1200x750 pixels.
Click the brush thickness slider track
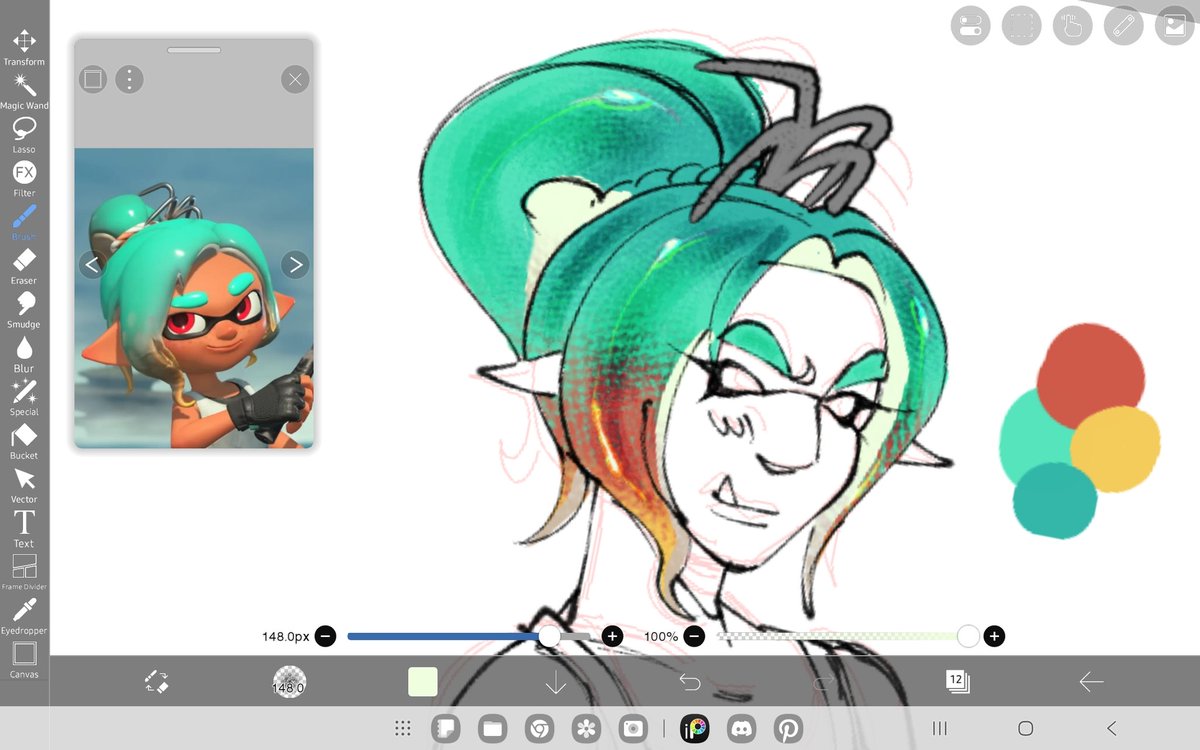coord(469,636)
